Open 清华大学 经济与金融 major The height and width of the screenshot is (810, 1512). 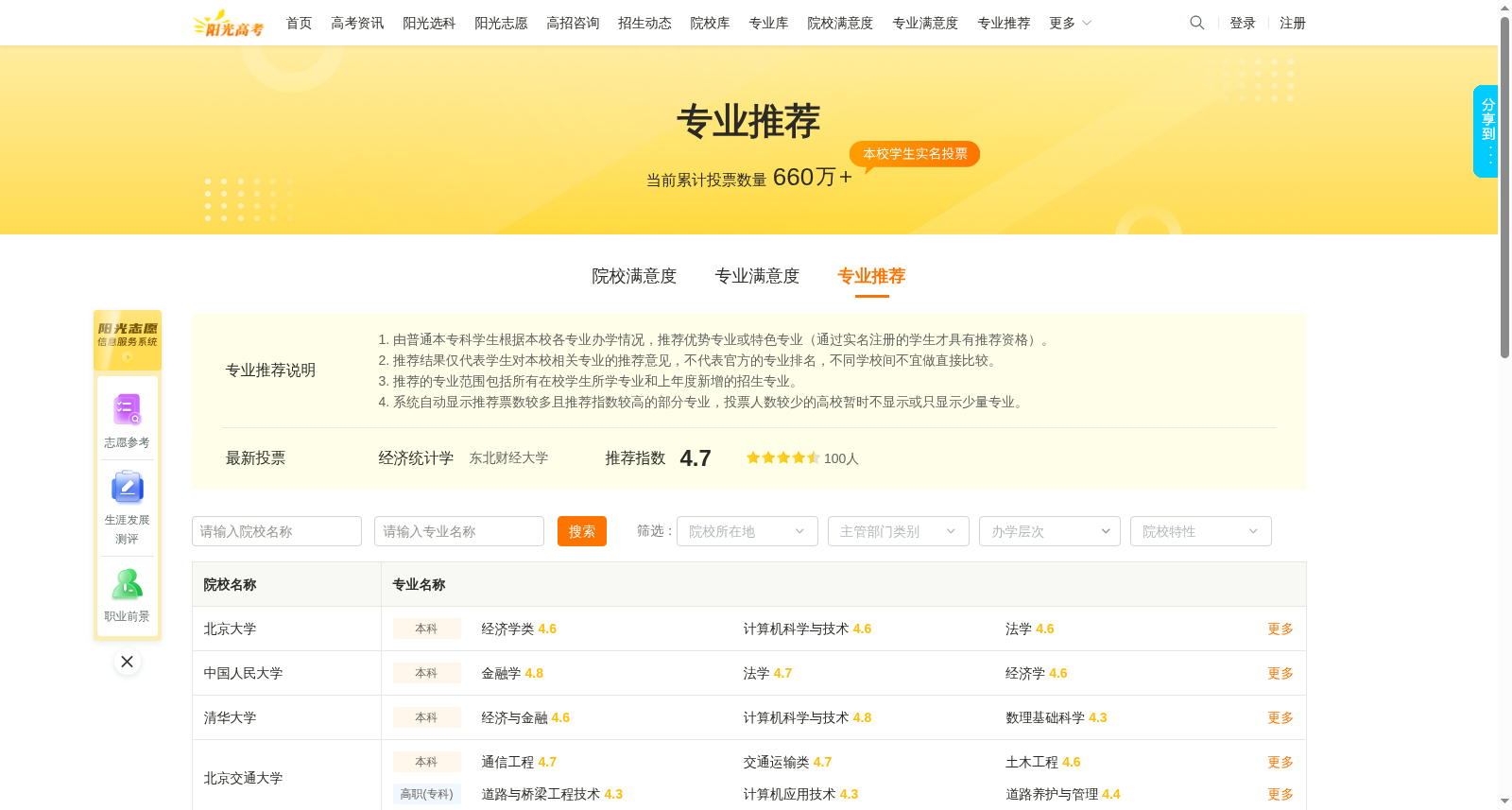pos(514,717)
